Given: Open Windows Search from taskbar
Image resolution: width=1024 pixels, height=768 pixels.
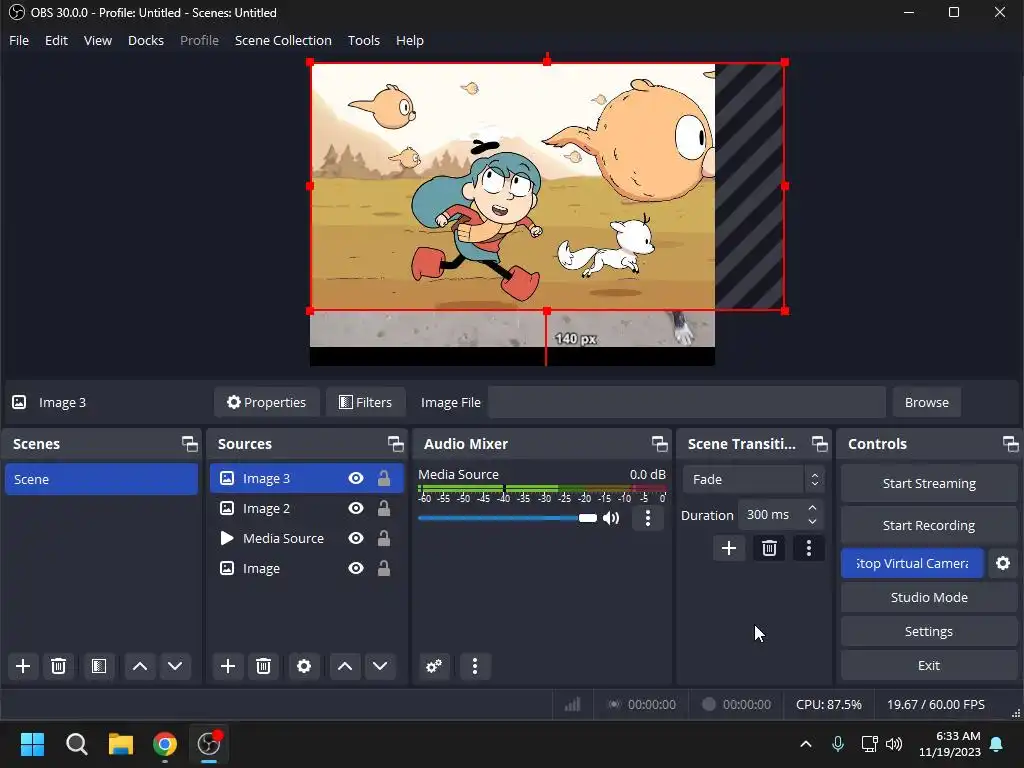Looking at the screenshot, I should [x=76, y=744].
